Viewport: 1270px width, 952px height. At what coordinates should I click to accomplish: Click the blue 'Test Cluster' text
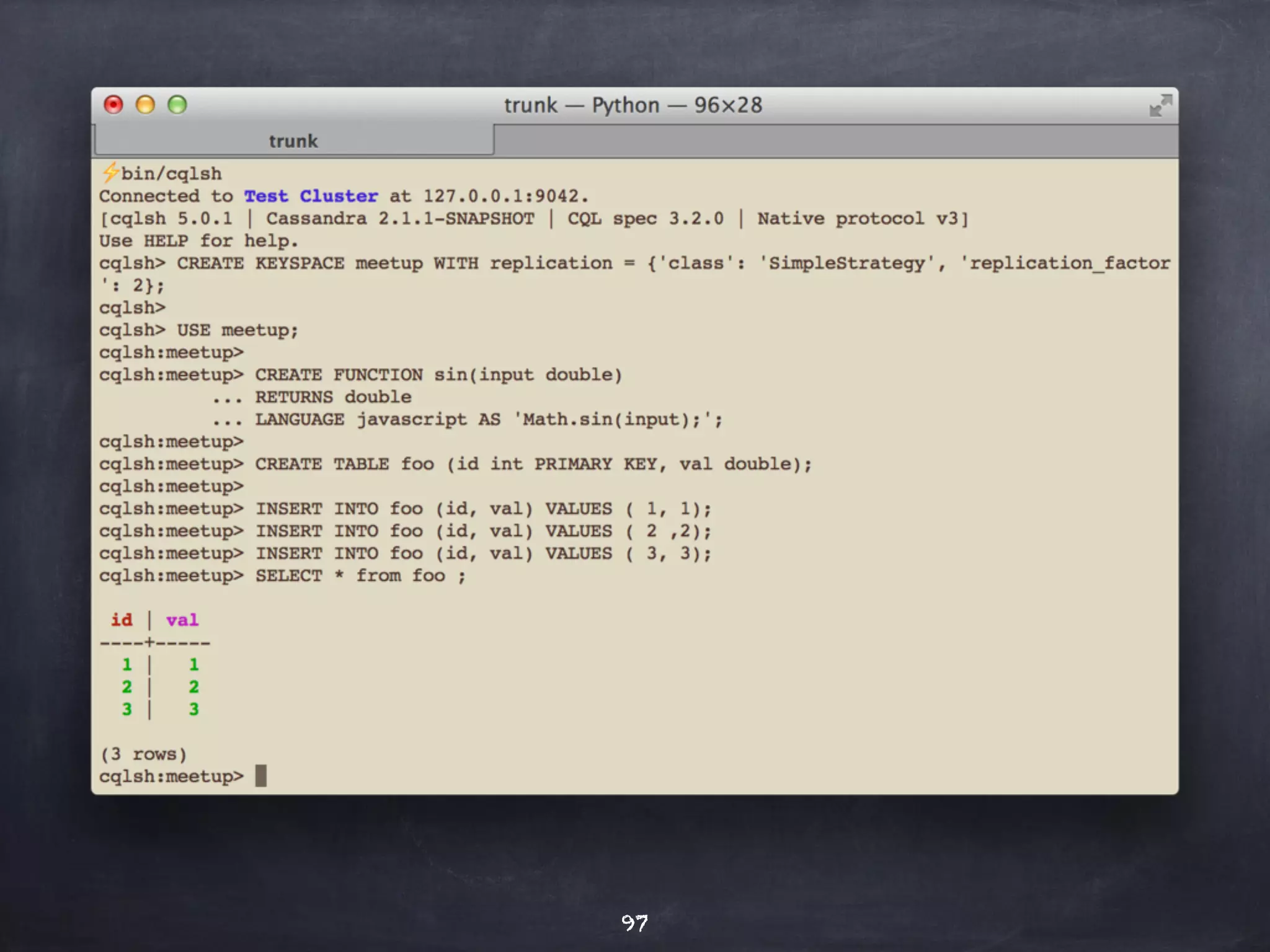[x=311, y=196]
